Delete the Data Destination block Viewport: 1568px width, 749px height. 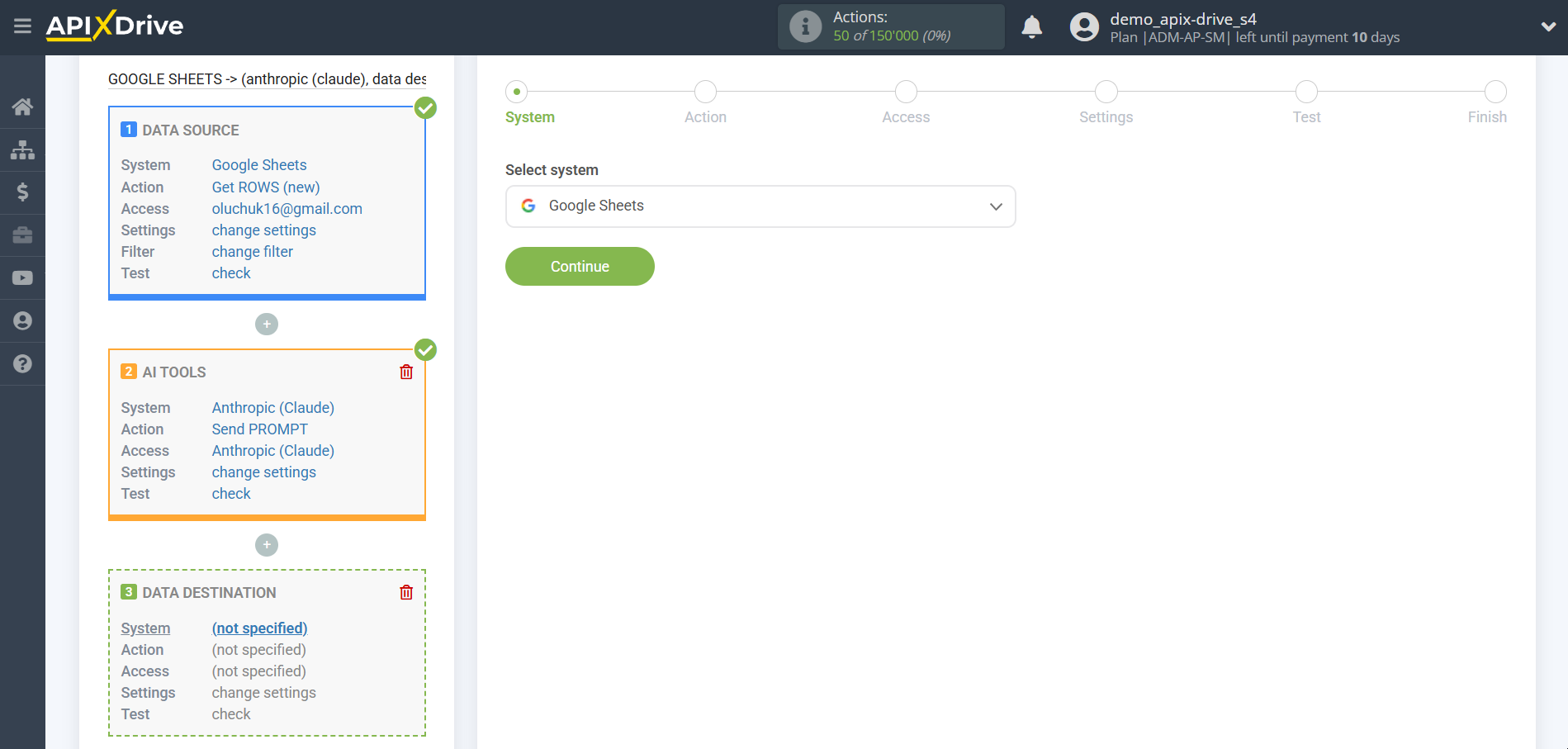[406, 592]
